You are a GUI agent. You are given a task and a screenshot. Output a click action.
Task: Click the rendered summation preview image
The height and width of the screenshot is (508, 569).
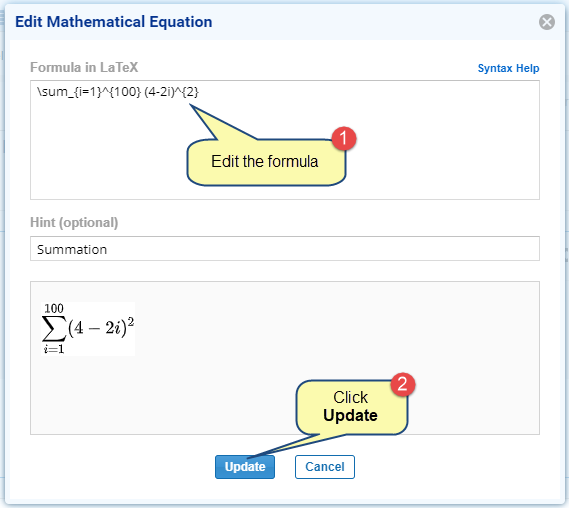[88, 329]
